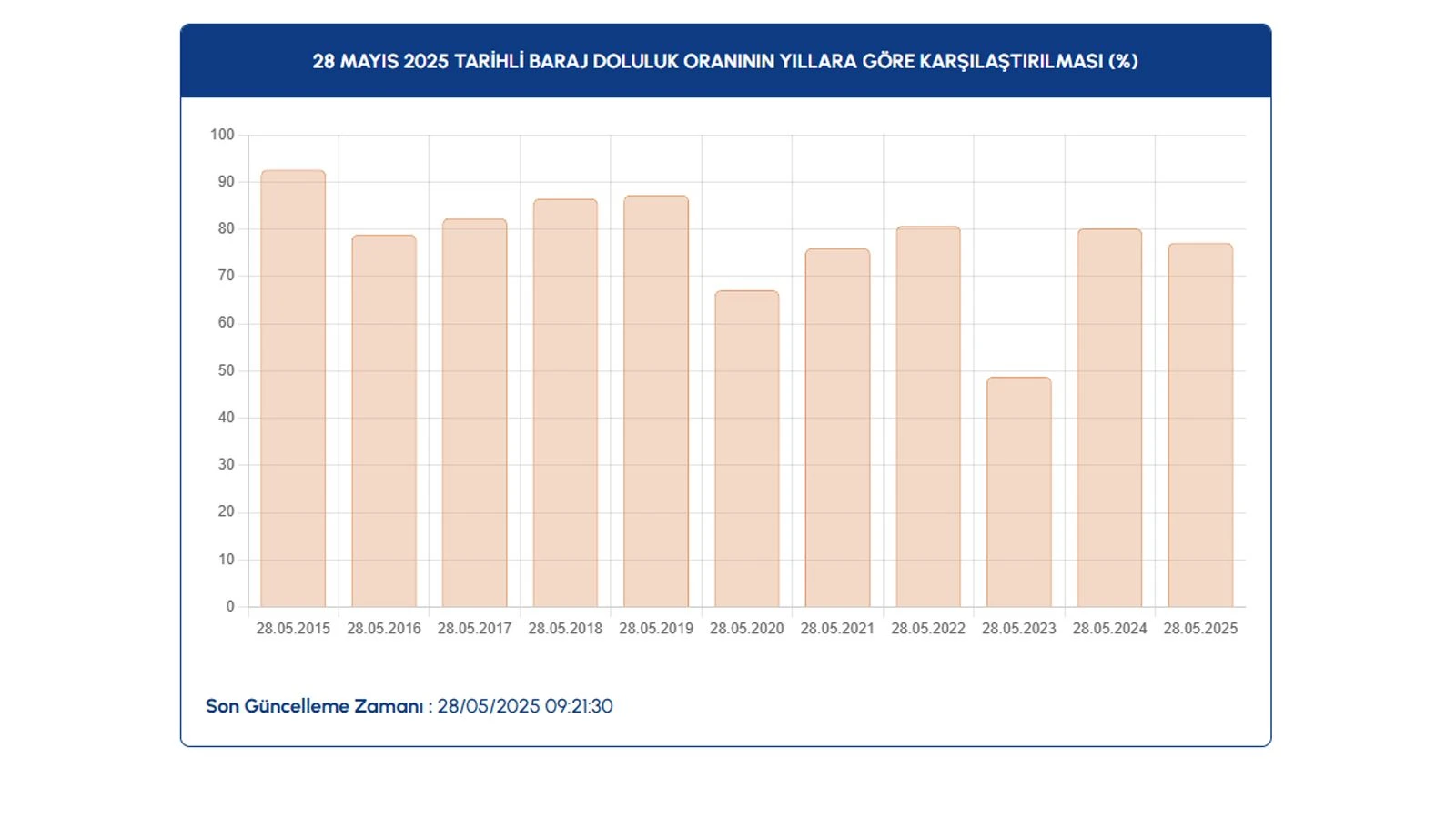Click the 28.05.2017 occupancy bar
The width and height of the screenshot is (1456, 819).
[x=474, y=413]
